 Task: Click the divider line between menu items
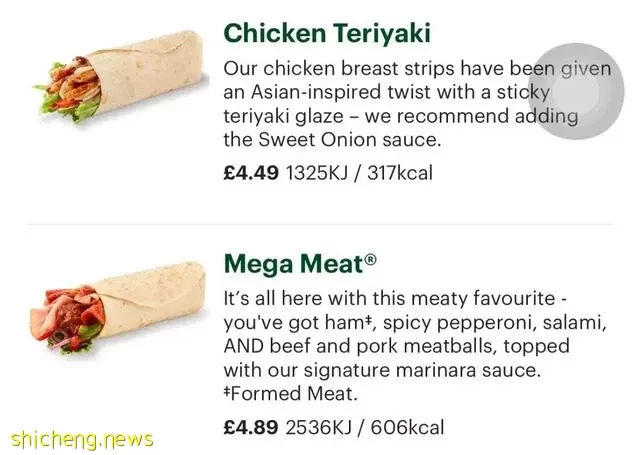(x=320, y=224)
